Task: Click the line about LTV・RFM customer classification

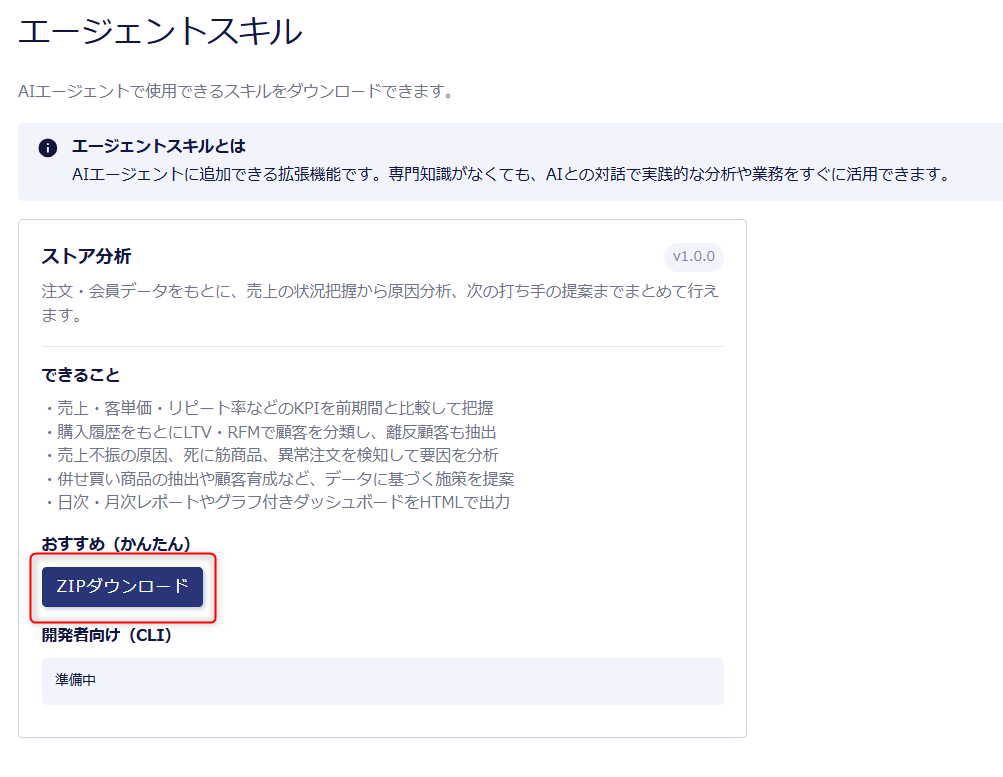Action: [x=270, y=432]
